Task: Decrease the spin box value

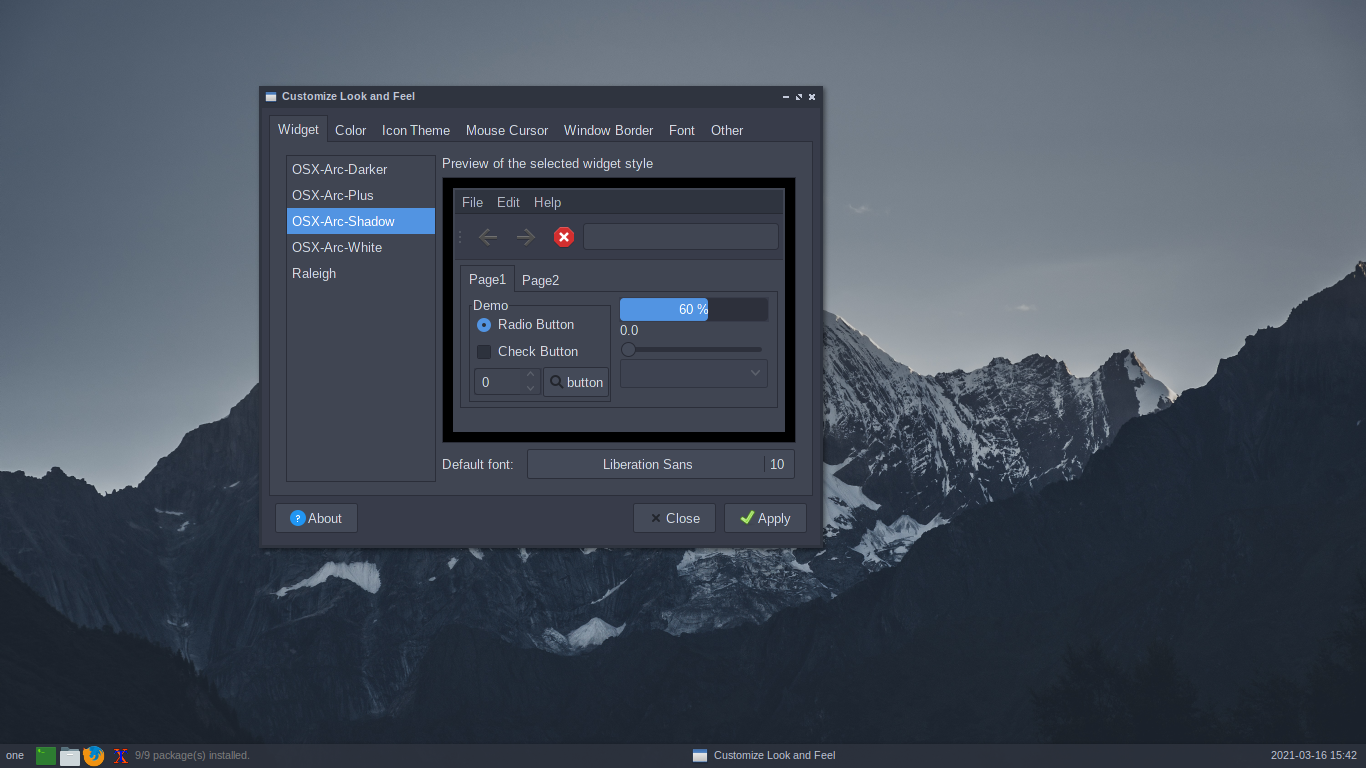Action: coord(531,388)
